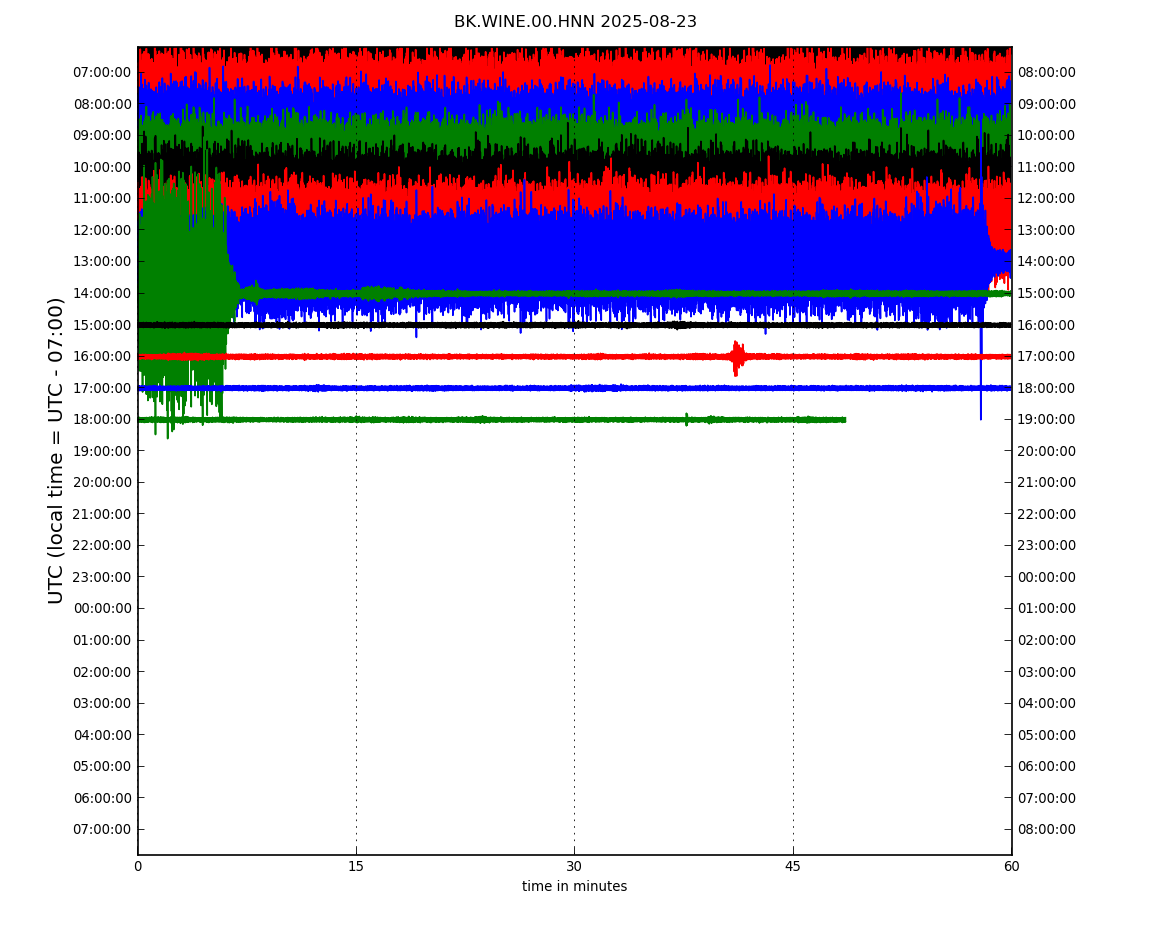Image resolution: width=1150 pixels, height=950 pixels.
Task: Click 16:00:00 on the right local-time axis
Action: click(1047, 325)
